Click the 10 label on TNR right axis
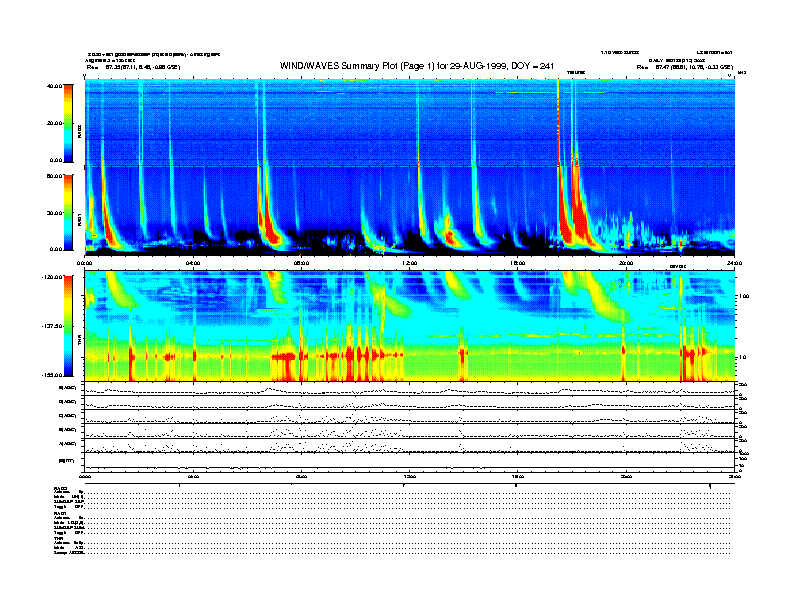 pos(742,357)
